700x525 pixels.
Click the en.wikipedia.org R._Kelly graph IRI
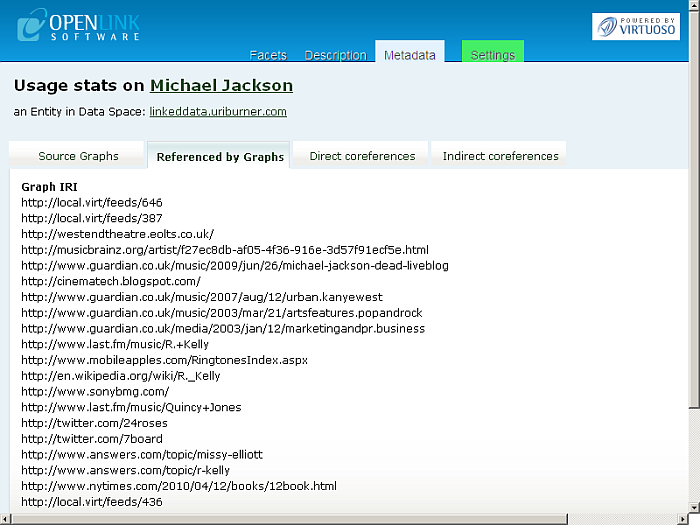[x=121, y=376]
